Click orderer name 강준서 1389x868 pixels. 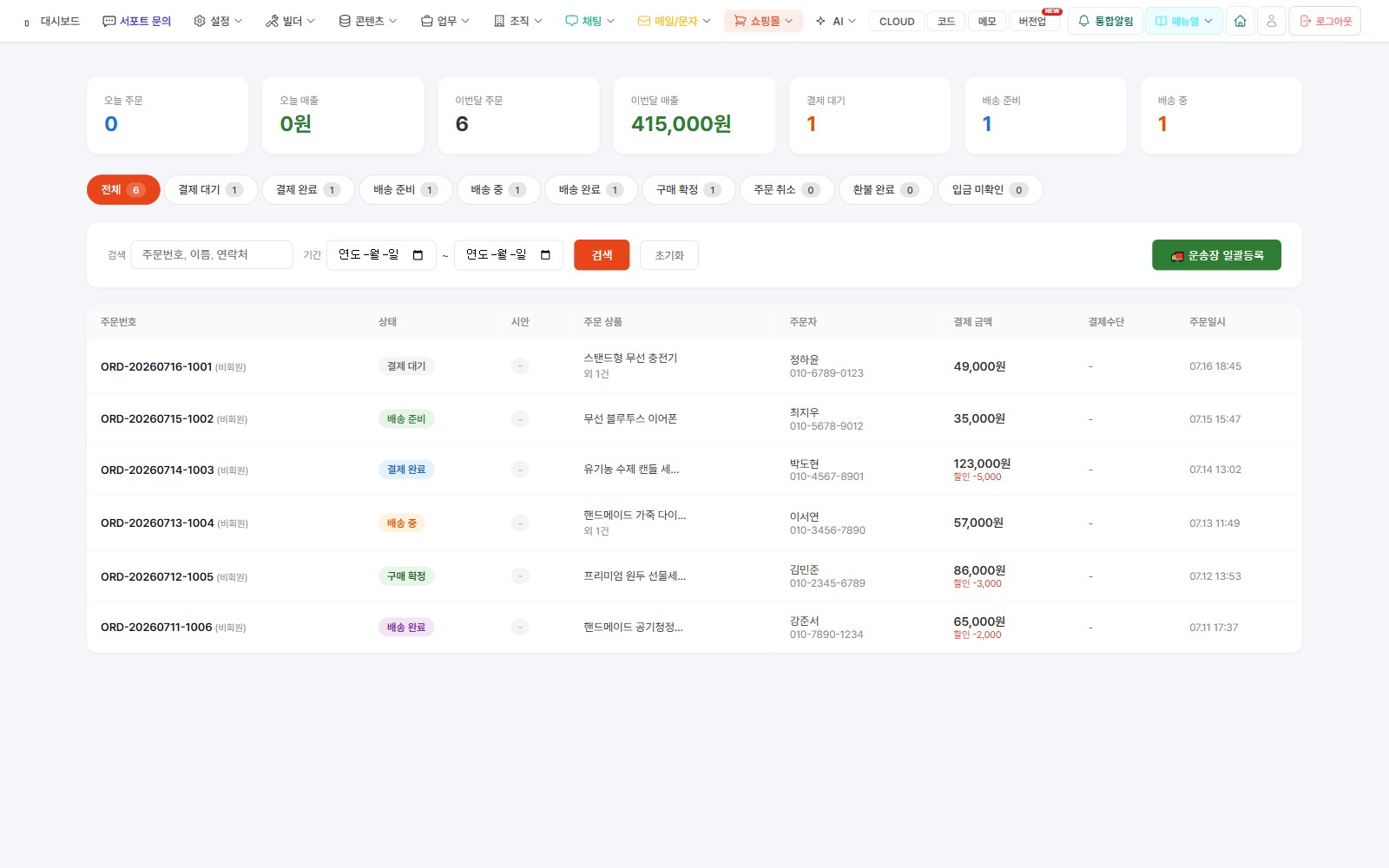(804, 621)
